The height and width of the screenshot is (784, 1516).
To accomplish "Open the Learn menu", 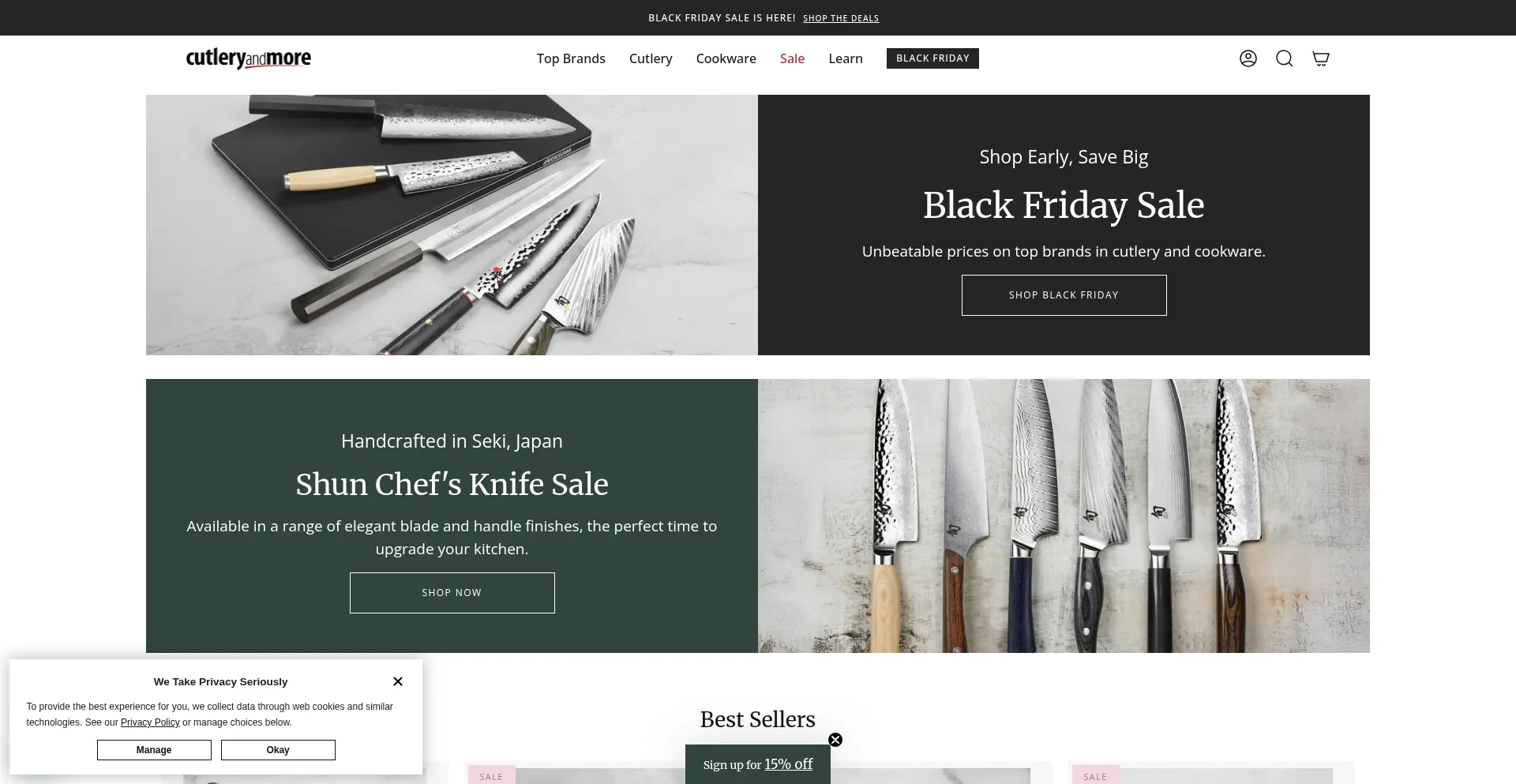I will tap(846, 58).
